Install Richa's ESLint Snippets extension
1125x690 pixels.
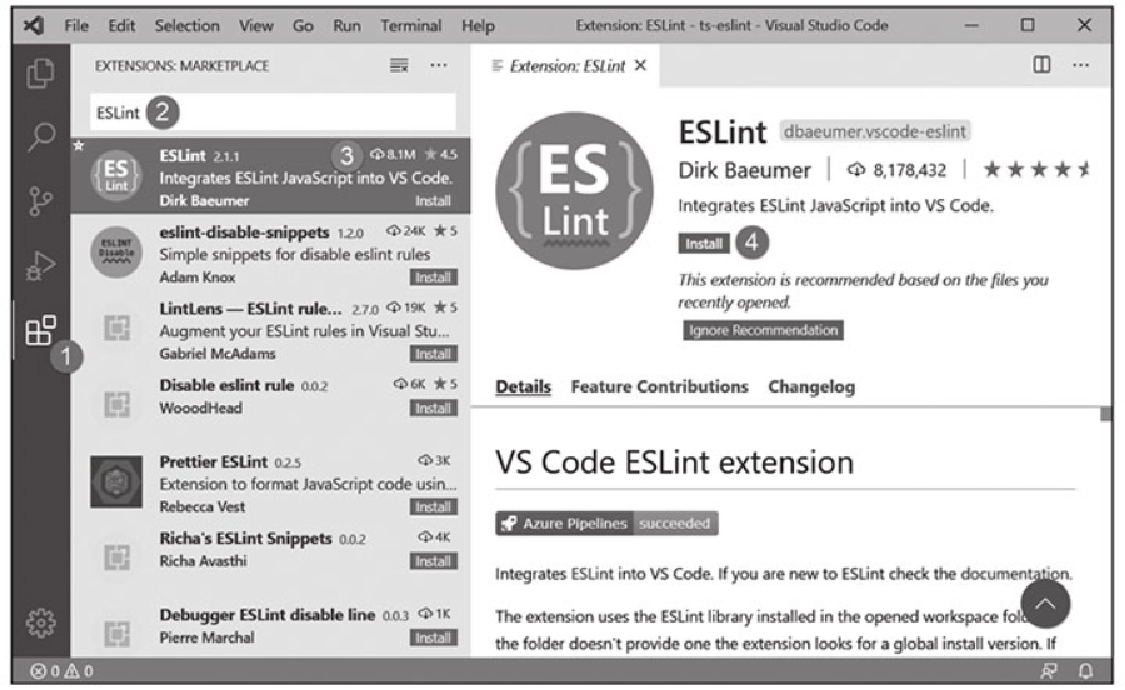[x=433, y=562]
